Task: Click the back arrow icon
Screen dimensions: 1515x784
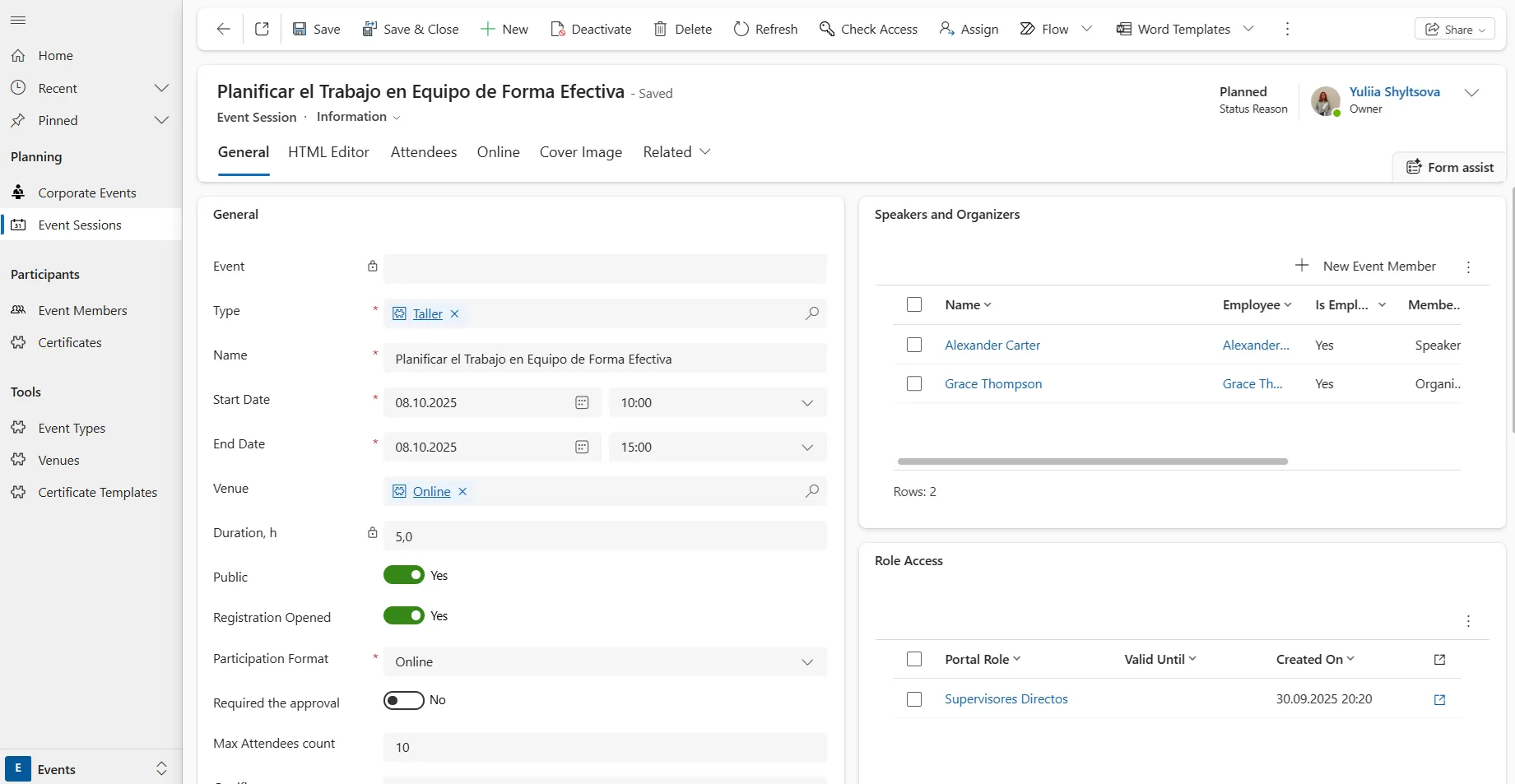Action: click(223, 29)
